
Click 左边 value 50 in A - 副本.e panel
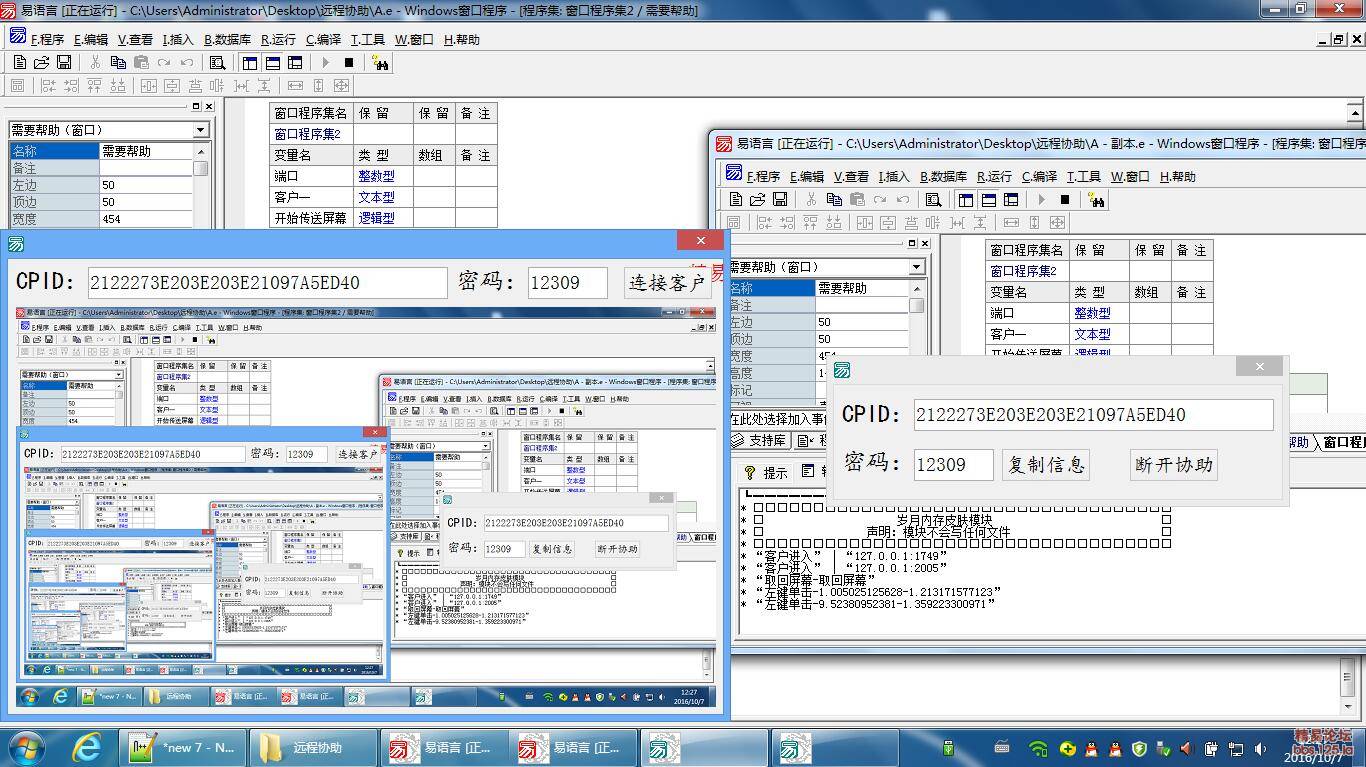(860, 322)
